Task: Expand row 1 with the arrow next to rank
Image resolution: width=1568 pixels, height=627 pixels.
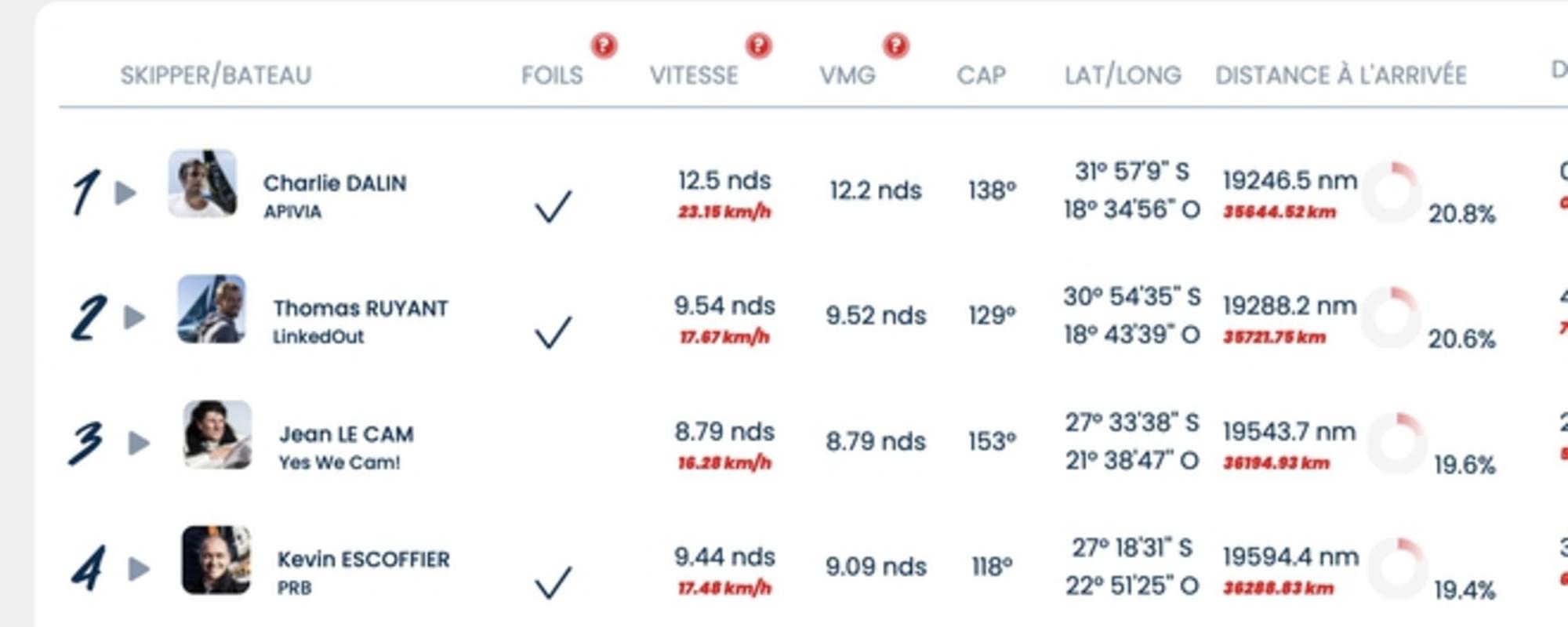Action: pos(125,193)
